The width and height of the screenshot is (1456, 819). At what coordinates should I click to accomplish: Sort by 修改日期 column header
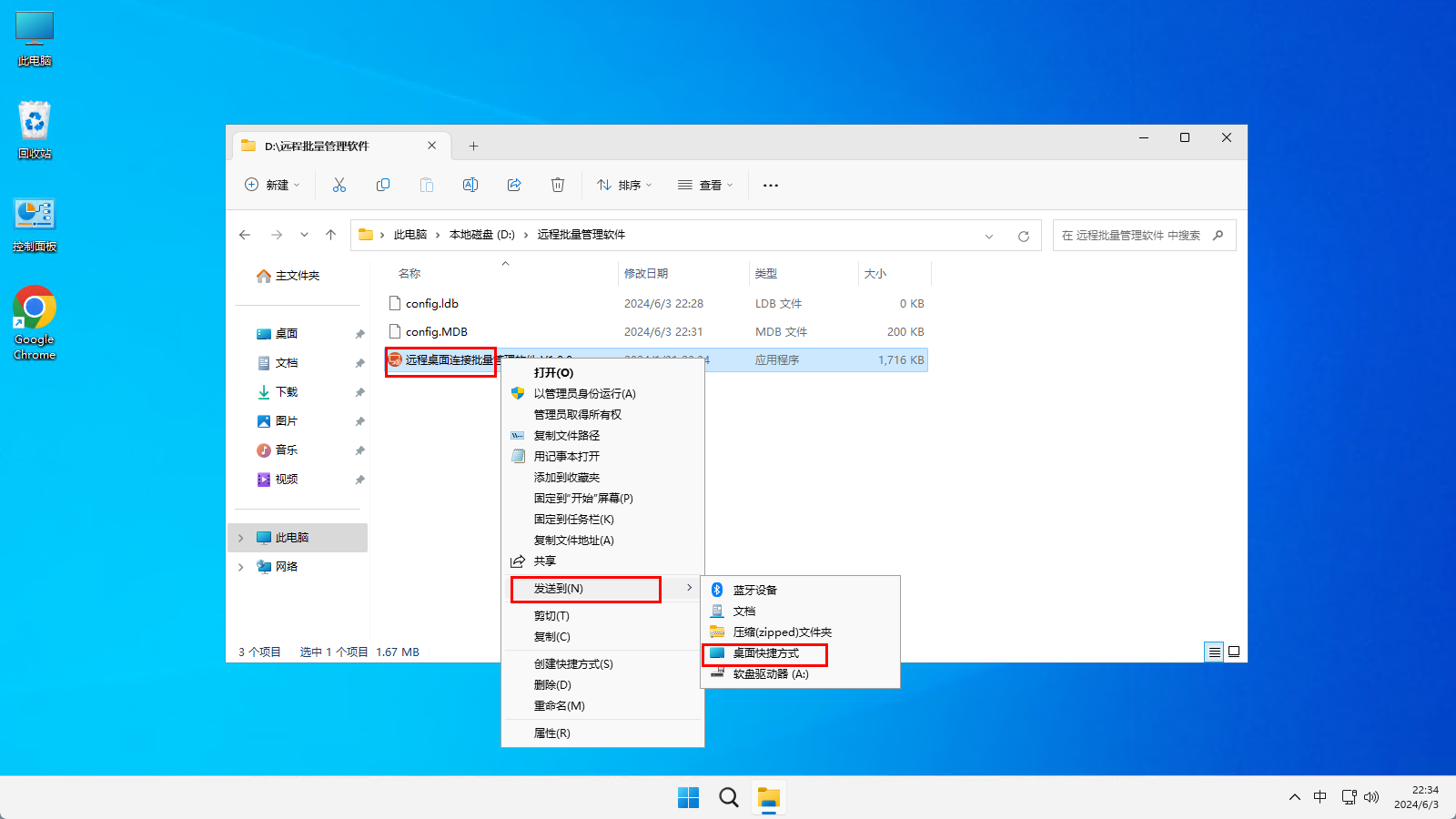(682, 273)
